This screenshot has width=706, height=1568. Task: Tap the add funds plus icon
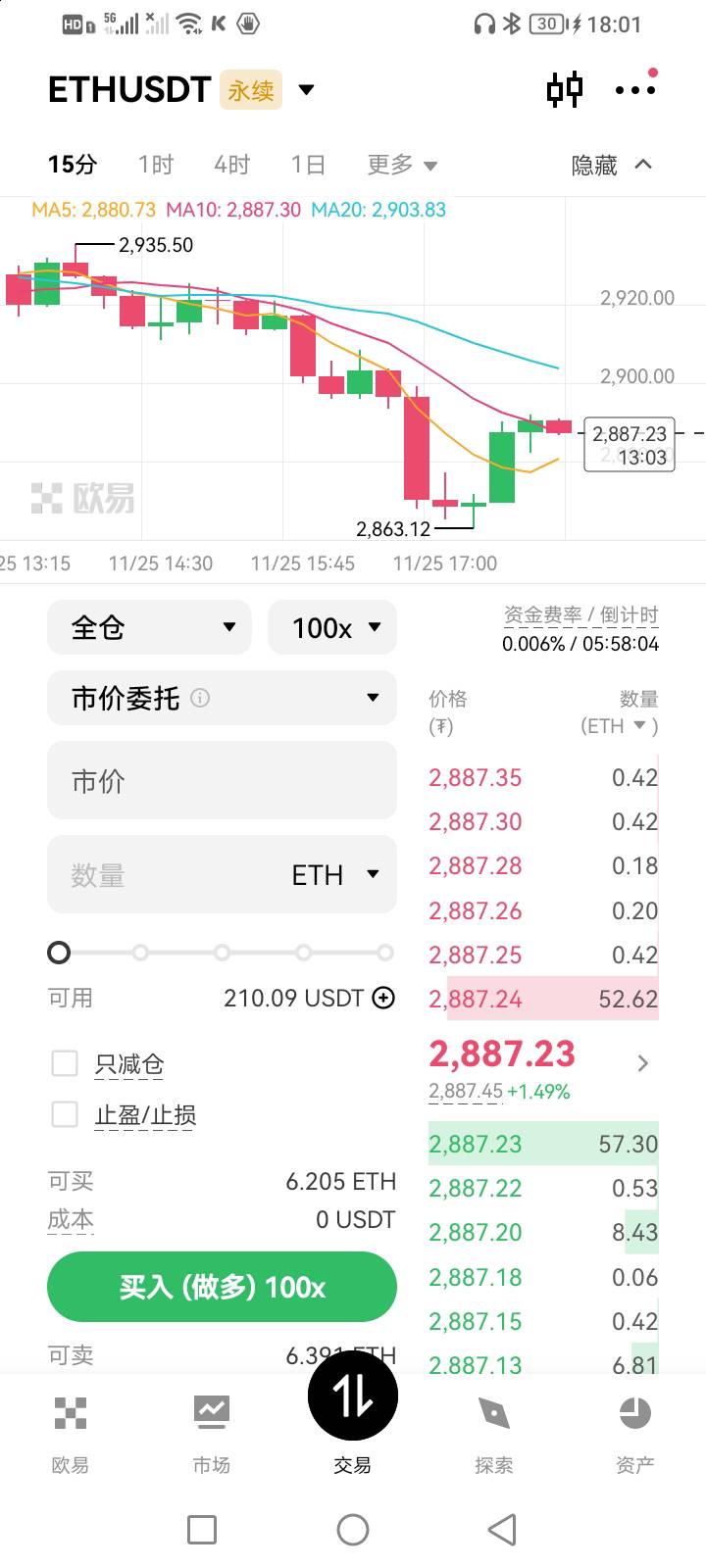point(383,998)
